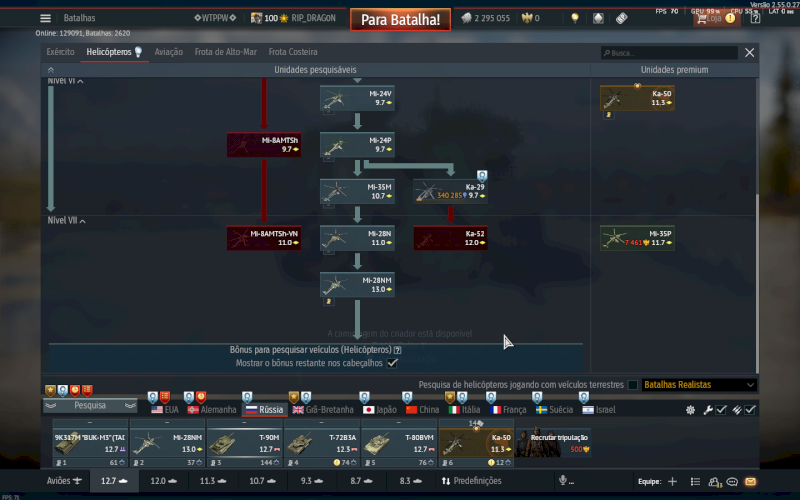The width and height of the screenshot is (800, 500).
Task: Select the premium Ka-50 in tree
Action: pyautogui.click(x=637, y=98)
